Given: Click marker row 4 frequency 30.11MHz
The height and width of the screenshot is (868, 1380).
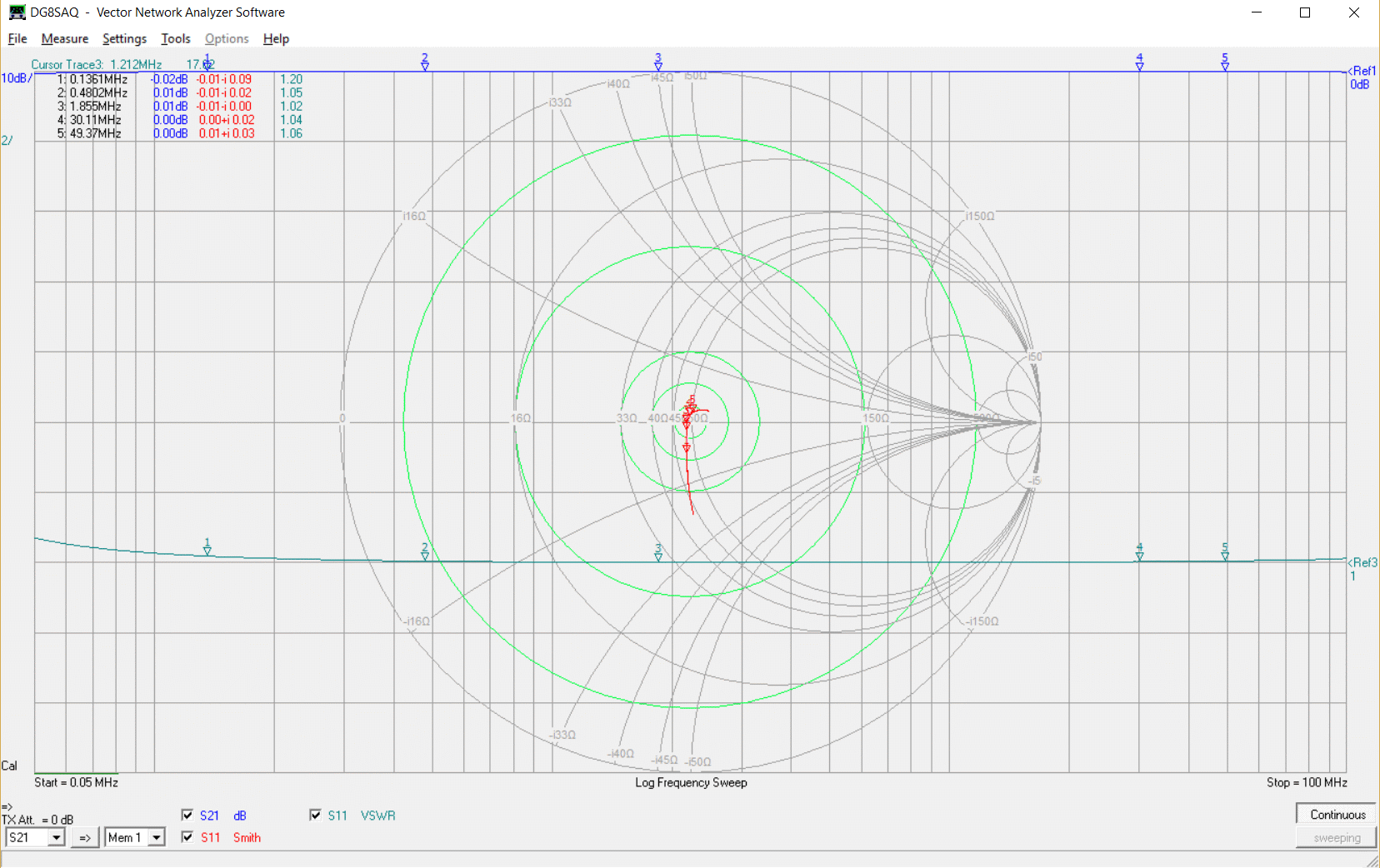Looking at the screenshot, I should point(95,120).
